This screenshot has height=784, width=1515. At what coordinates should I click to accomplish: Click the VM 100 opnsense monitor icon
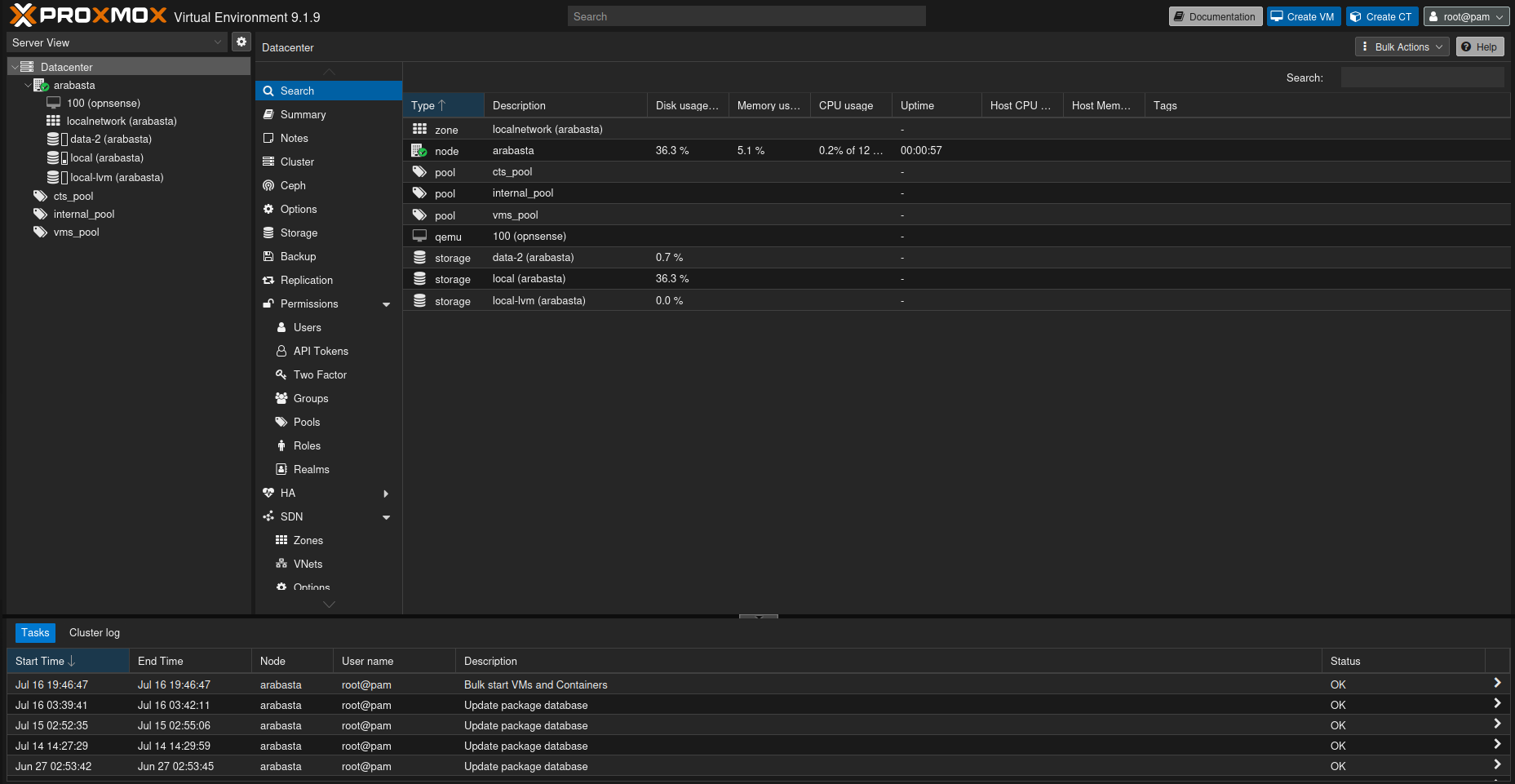(x=54, y=103)
